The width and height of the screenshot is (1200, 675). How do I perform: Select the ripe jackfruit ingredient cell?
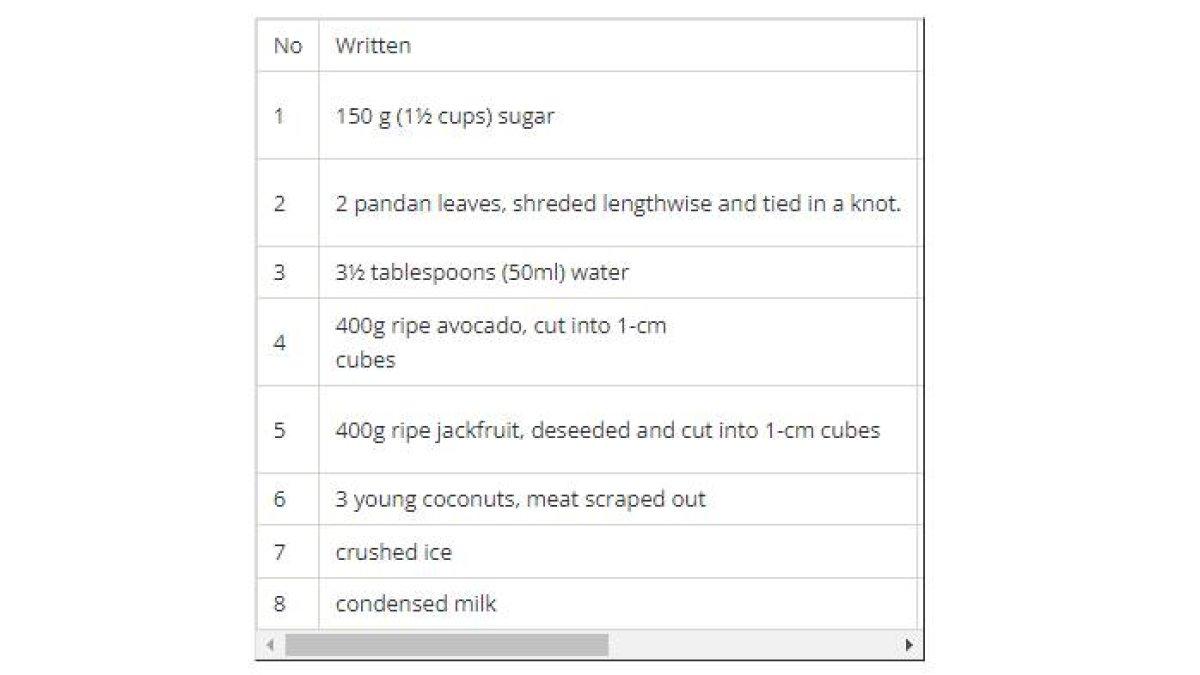pyautogui.click(x=617, y=430)
